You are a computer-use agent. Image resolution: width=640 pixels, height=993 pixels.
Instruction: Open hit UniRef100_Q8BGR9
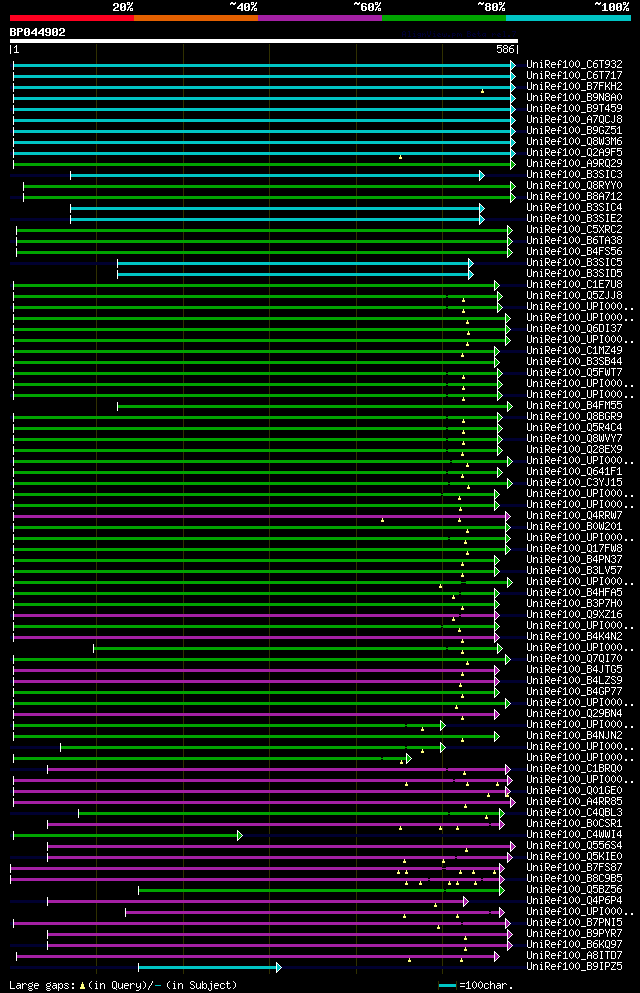click(x=574, y=417)
